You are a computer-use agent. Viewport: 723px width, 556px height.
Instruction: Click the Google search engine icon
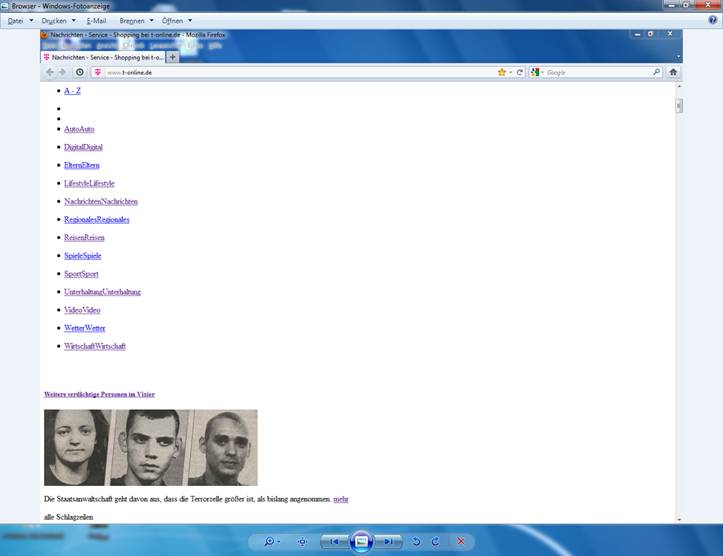535,72
